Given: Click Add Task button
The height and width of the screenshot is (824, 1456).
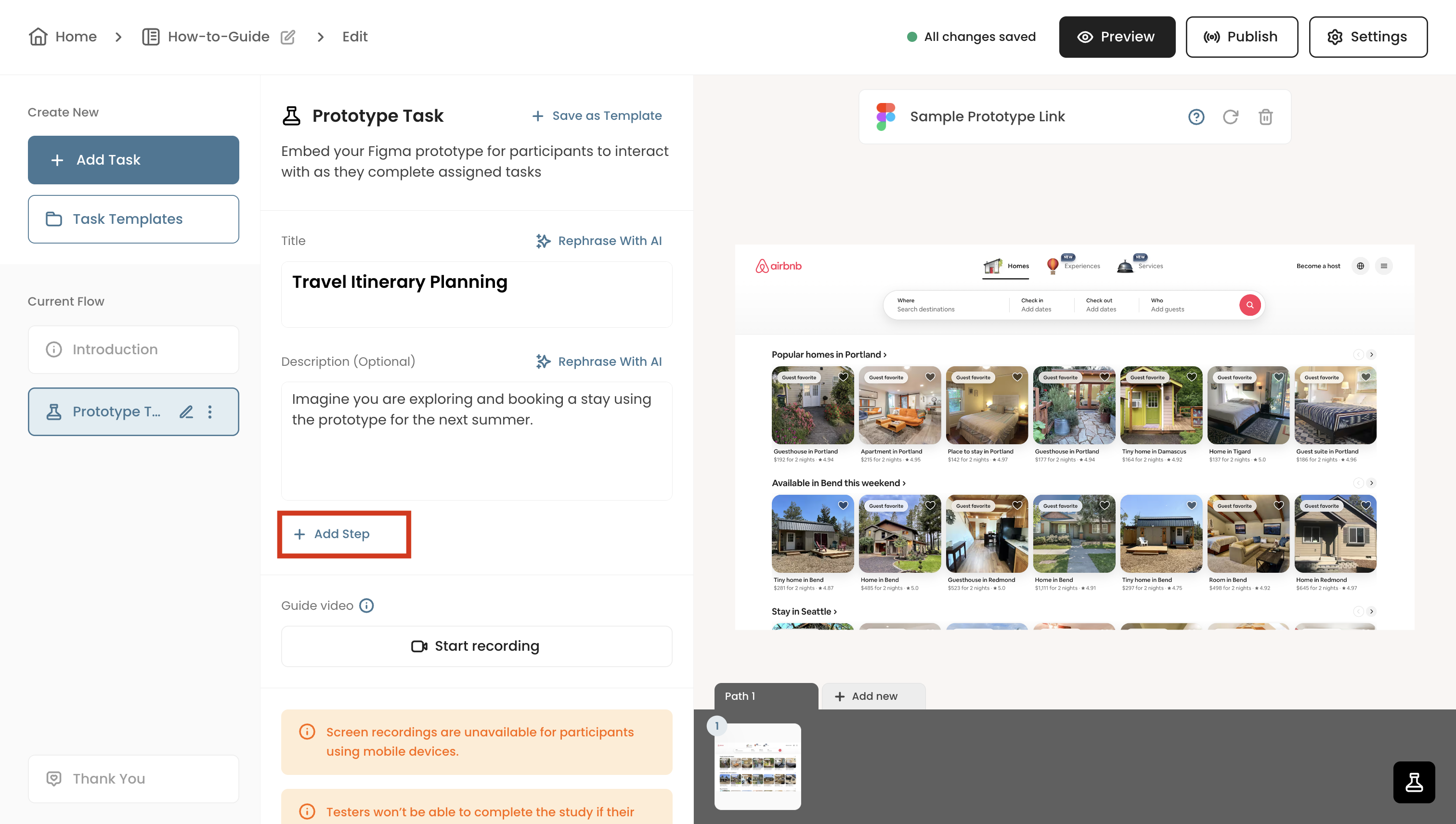Looking at the screenshot, I should point(133,160).
